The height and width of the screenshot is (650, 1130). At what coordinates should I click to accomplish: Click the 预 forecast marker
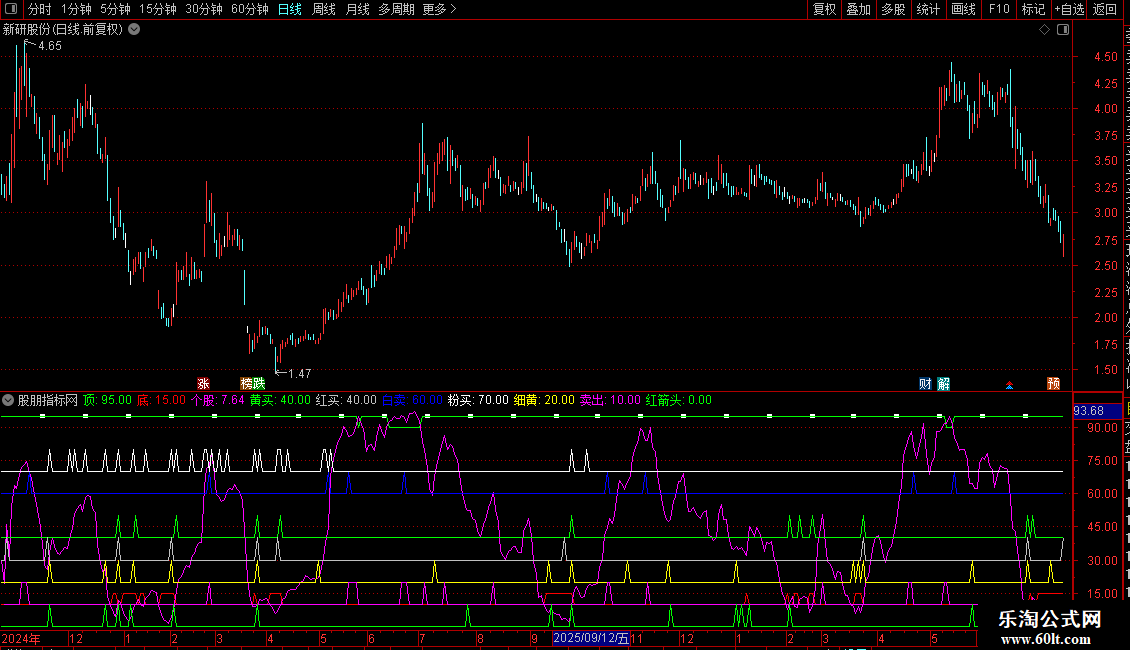pos(1054,383)
